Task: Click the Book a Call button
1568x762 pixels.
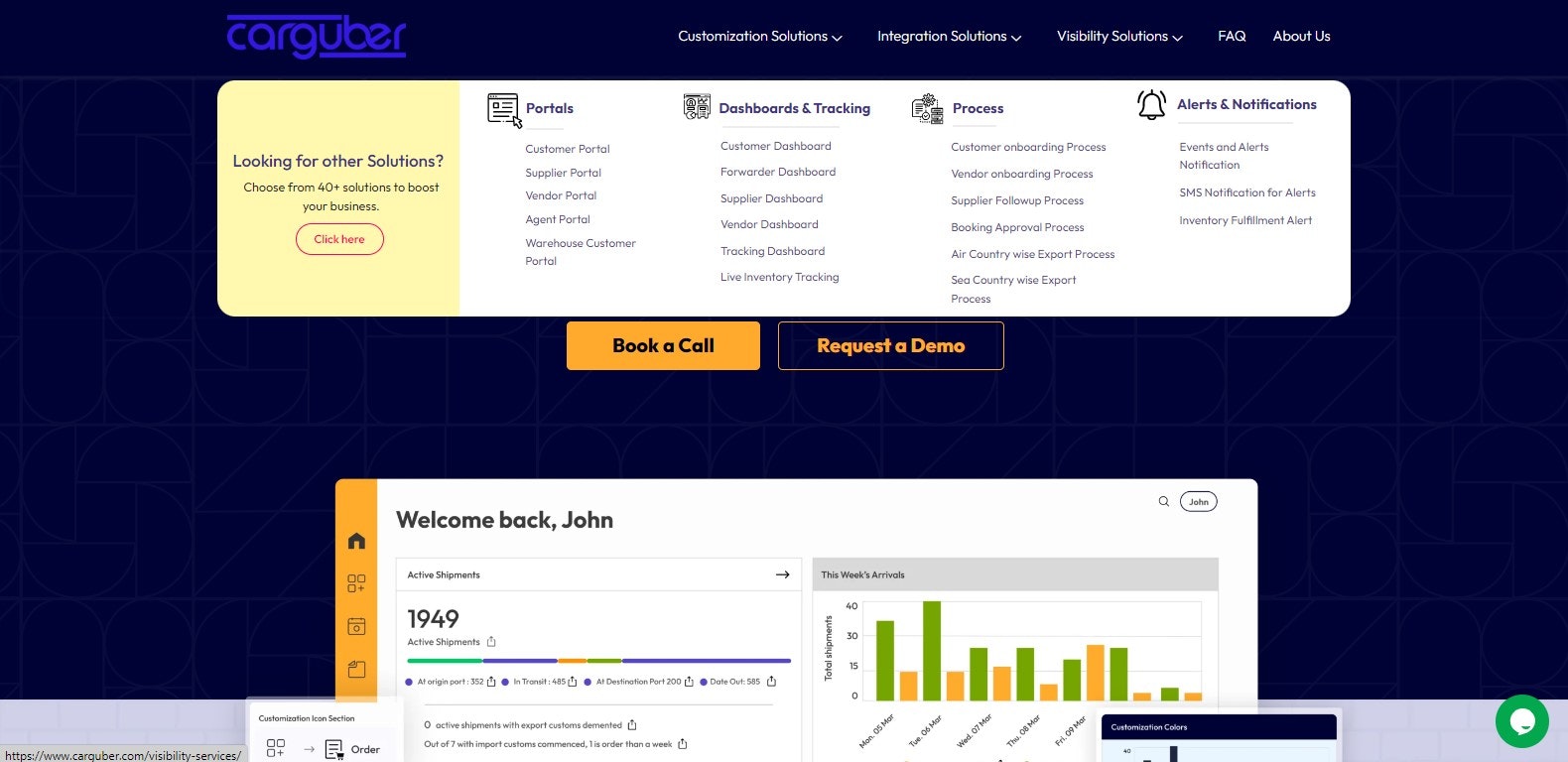Action: (663, 345)
